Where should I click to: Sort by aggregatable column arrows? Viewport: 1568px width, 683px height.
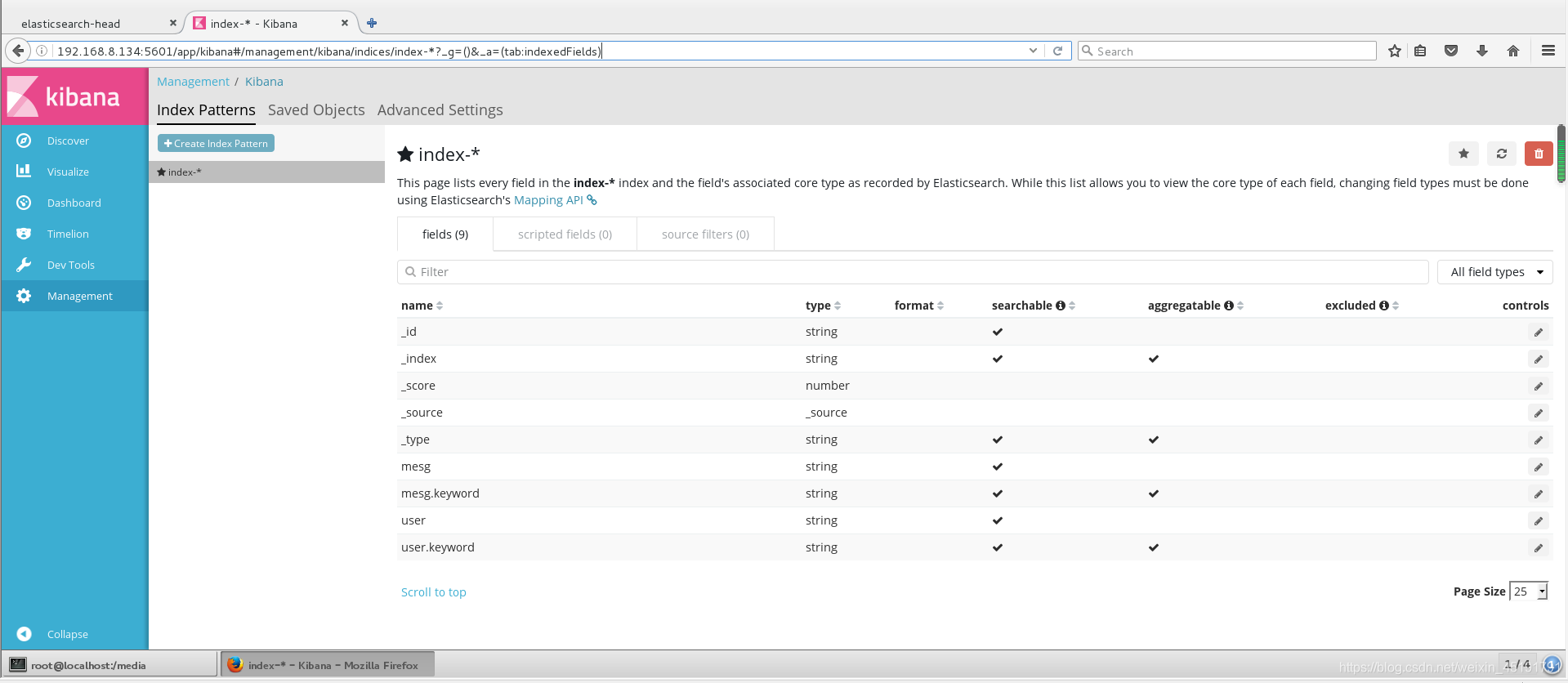1240,306
